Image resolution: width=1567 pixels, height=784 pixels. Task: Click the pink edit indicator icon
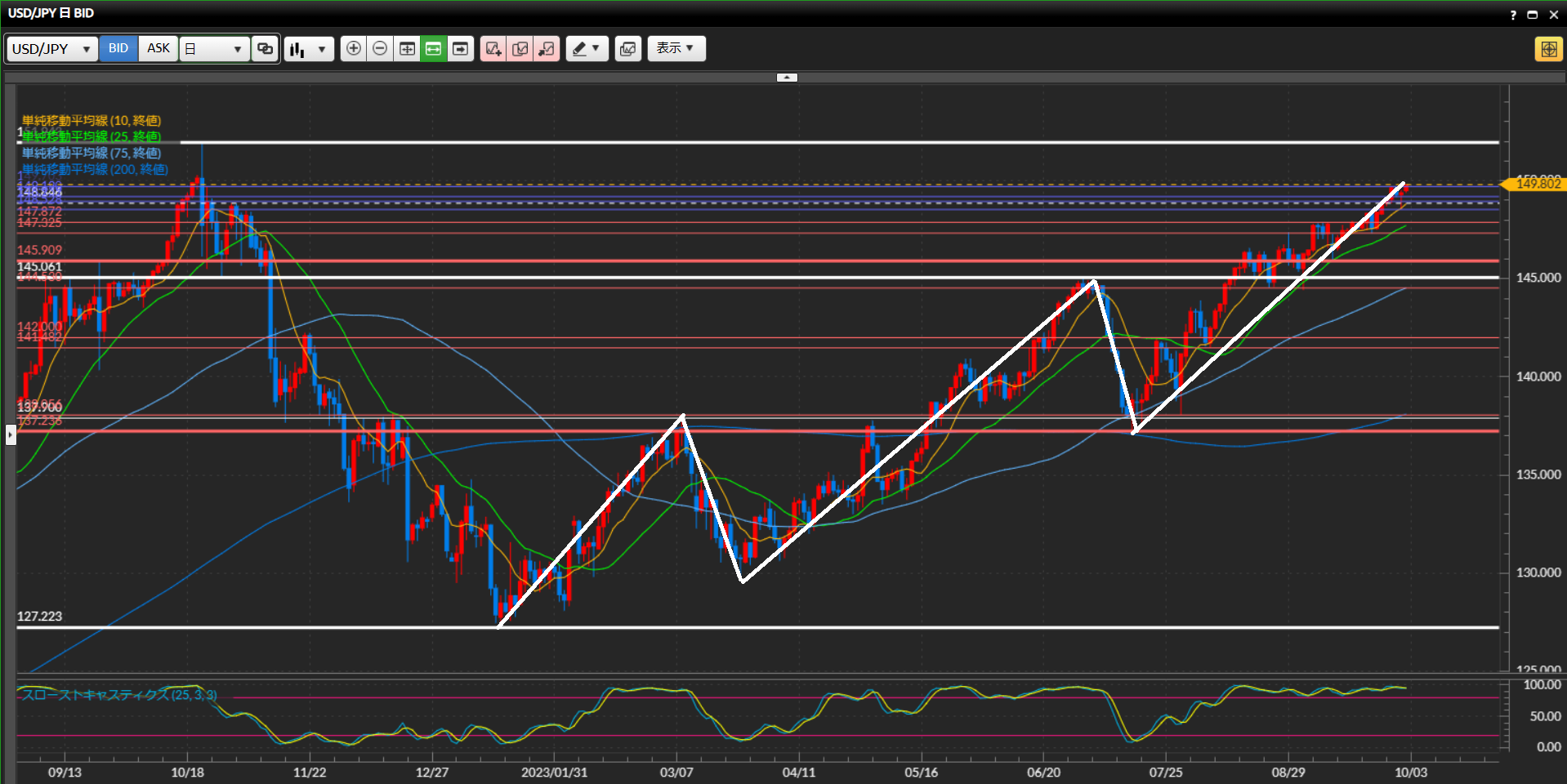520,49
